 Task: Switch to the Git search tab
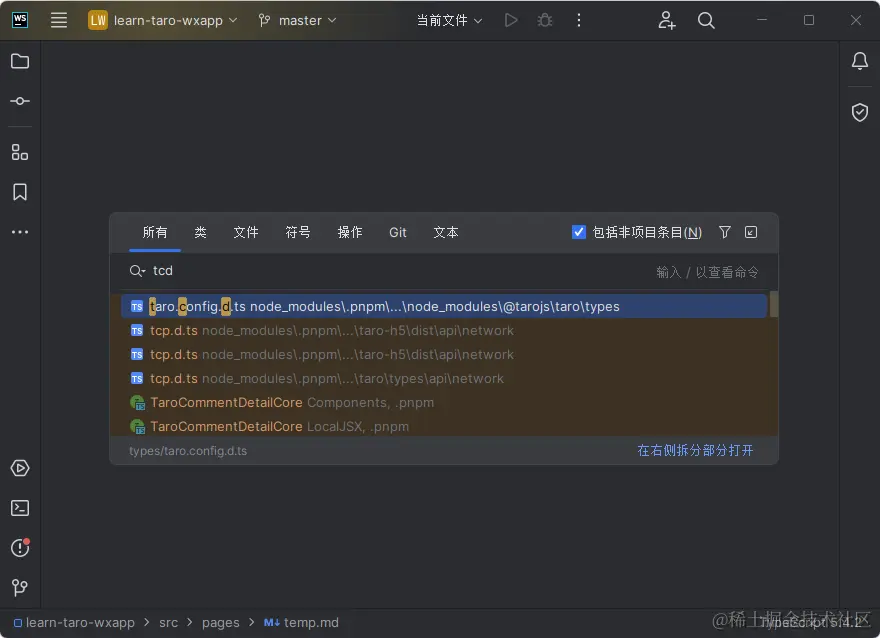[397, 232]
